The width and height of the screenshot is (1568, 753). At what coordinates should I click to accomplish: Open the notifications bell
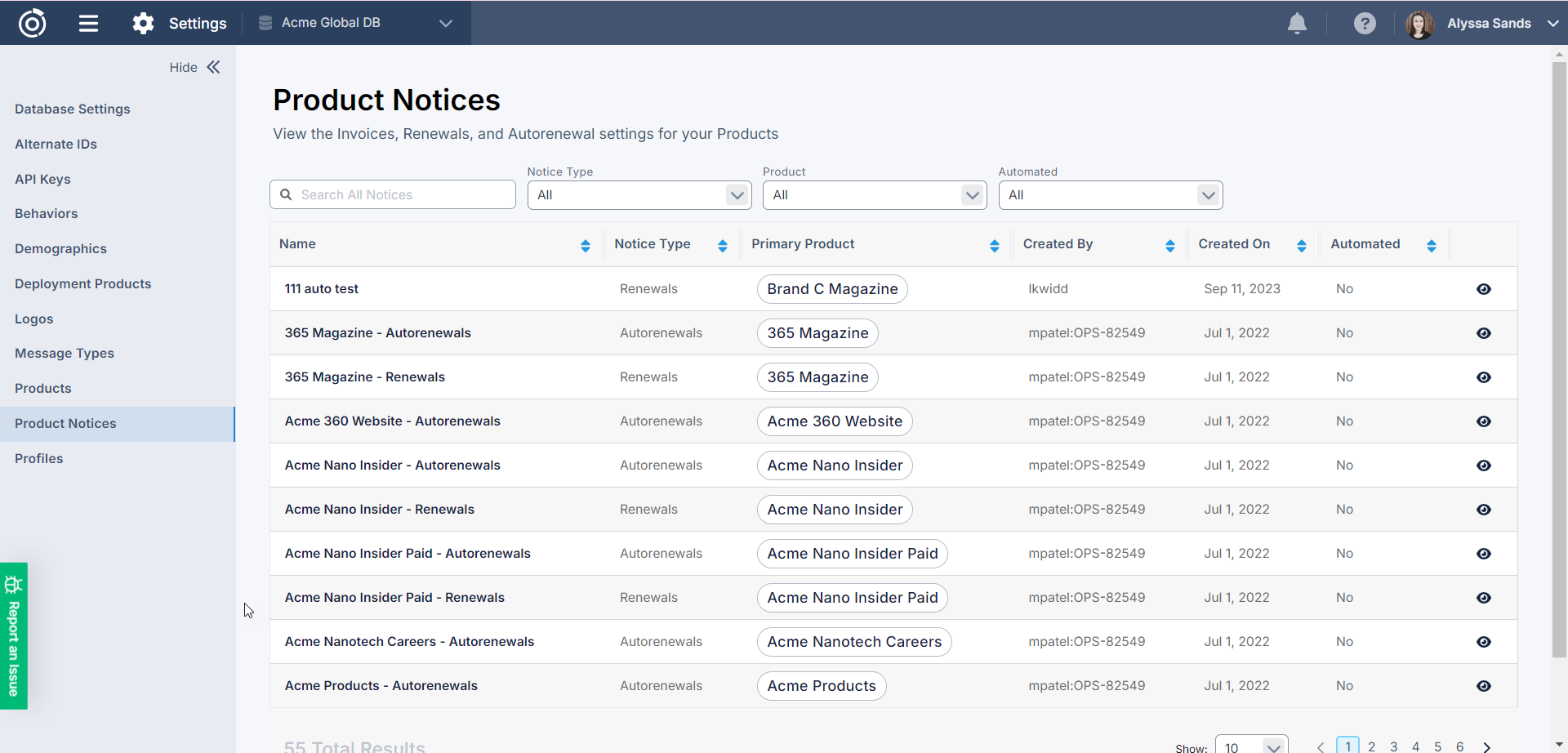pos(1297,24)
